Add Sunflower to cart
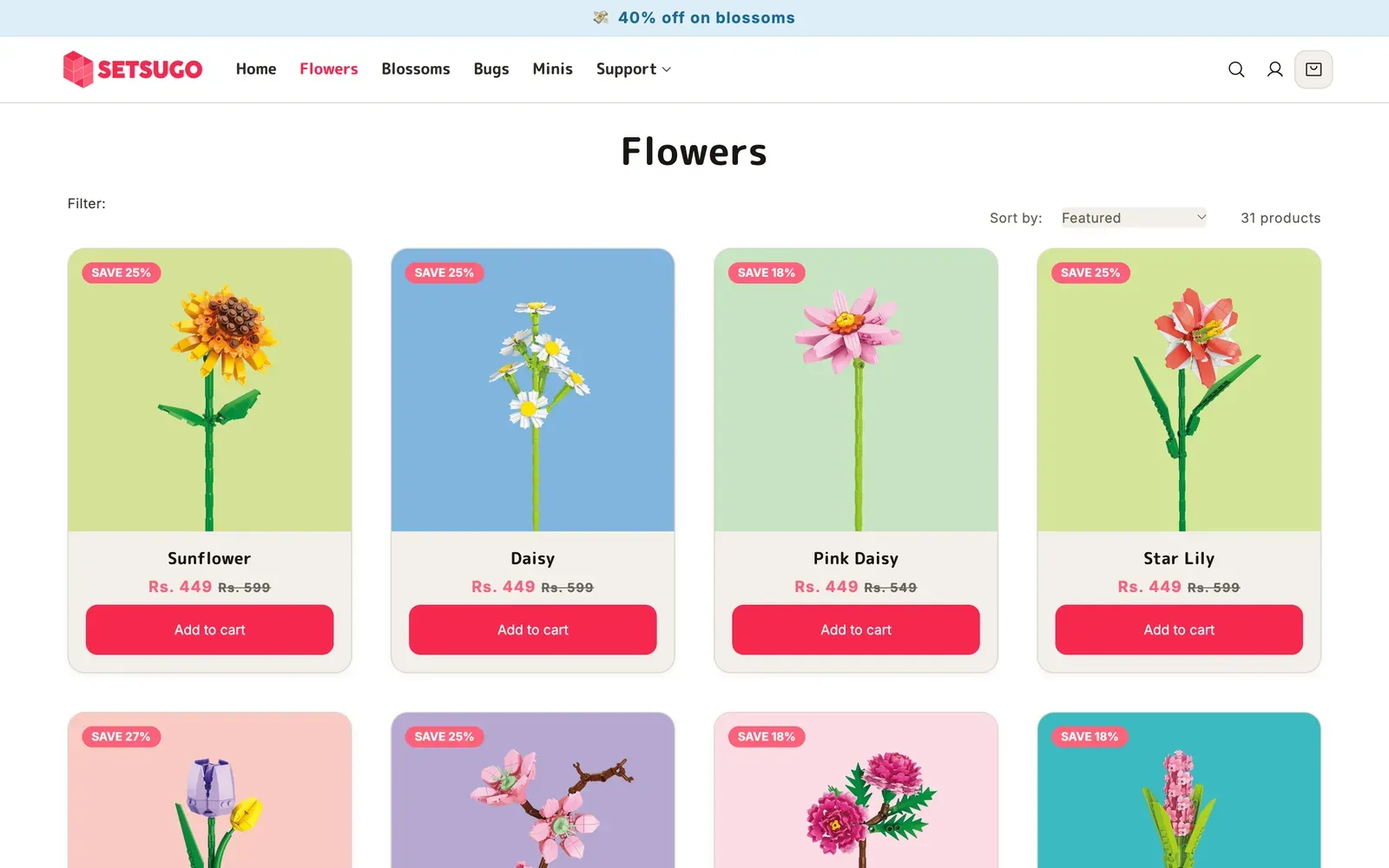This screenshot has height=868, width=1389. coord(209,629)
